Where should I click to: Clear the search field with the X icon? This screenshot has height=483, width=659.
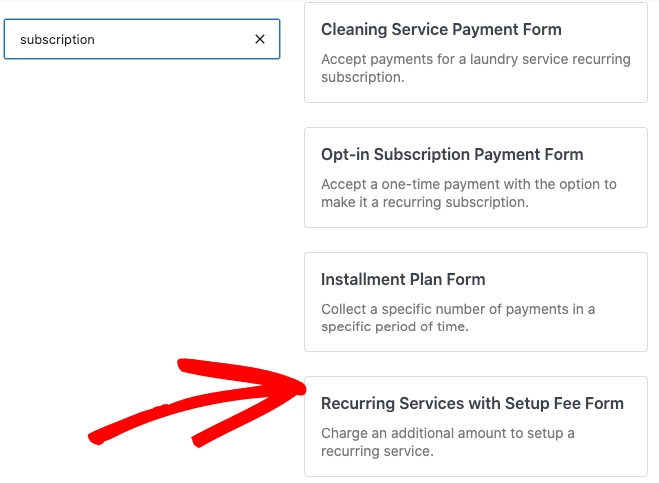click(260, 39)
